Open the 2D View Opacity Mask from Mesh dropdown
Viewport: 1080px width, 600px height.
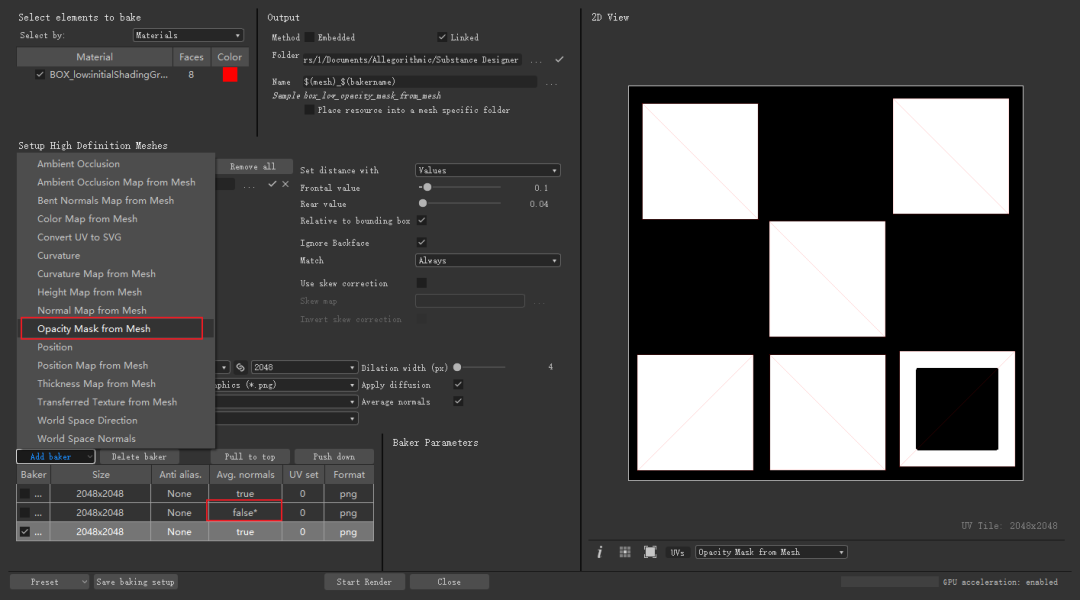[771, 552]
